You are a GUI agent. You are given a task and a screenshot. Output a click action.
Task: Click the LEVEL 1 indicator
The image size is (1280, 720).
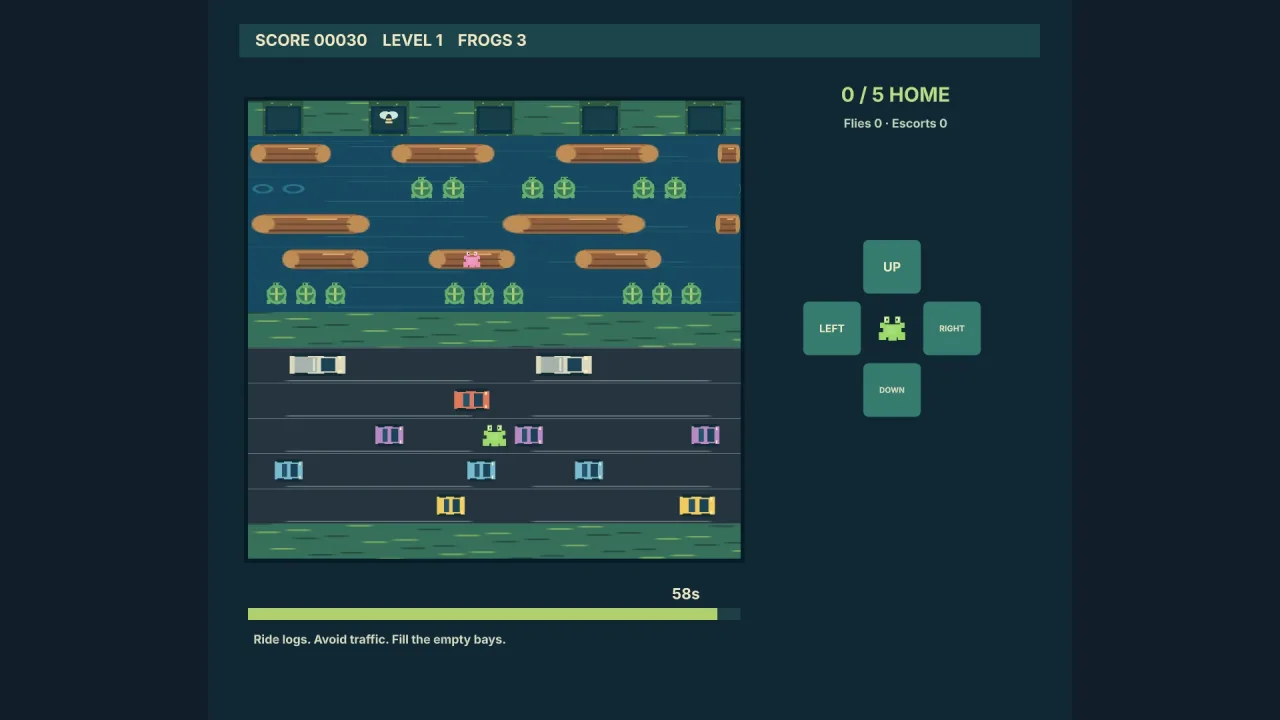412,40
